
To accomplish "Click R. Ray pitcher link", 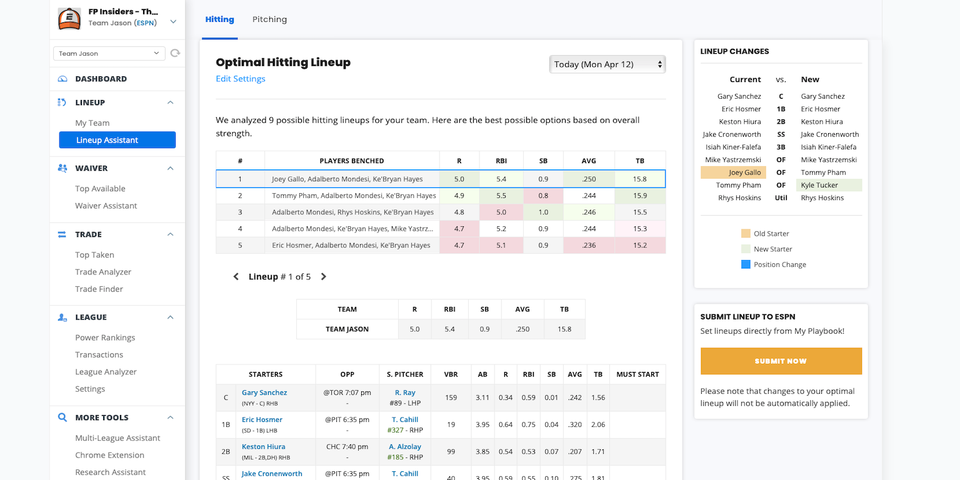I will tap(405, 392).
